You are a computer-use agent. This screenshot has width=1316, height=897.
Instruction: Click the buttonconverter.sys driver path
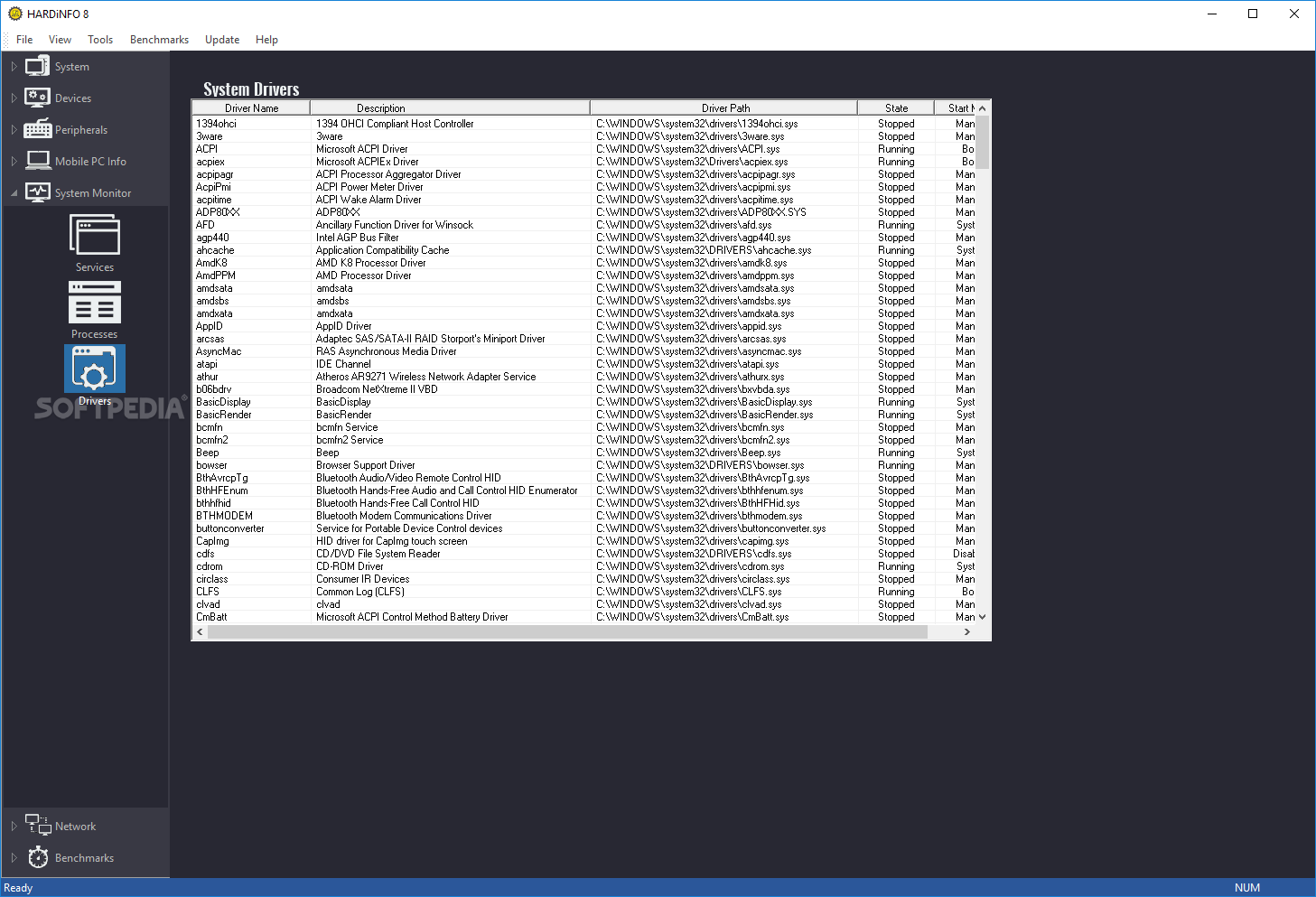[711, 528]
